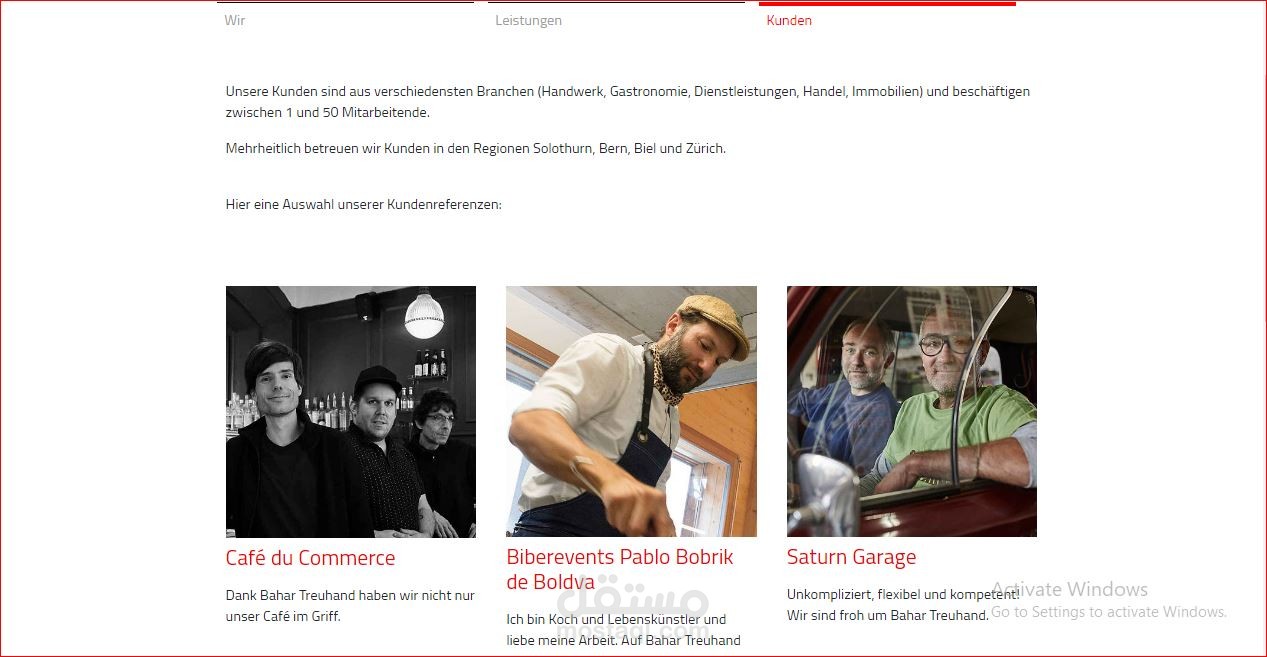The width and height of the screenshot is (1267, 657).
Task: Click 'Go to Settings to activate Windows'
Action: [x=1109, y=612]
